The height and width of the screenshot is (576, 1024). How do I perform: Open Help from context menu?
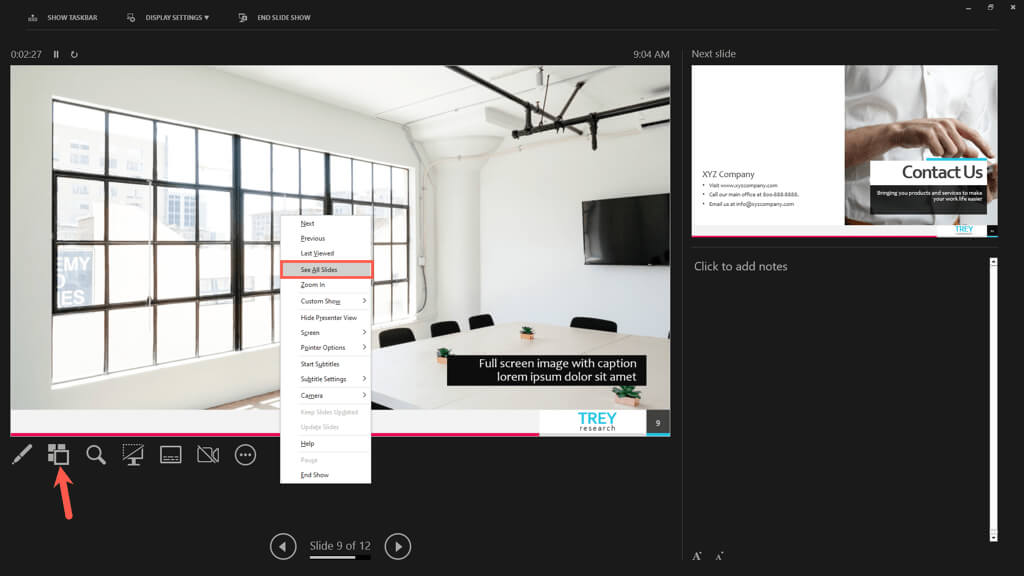point(326,443)
